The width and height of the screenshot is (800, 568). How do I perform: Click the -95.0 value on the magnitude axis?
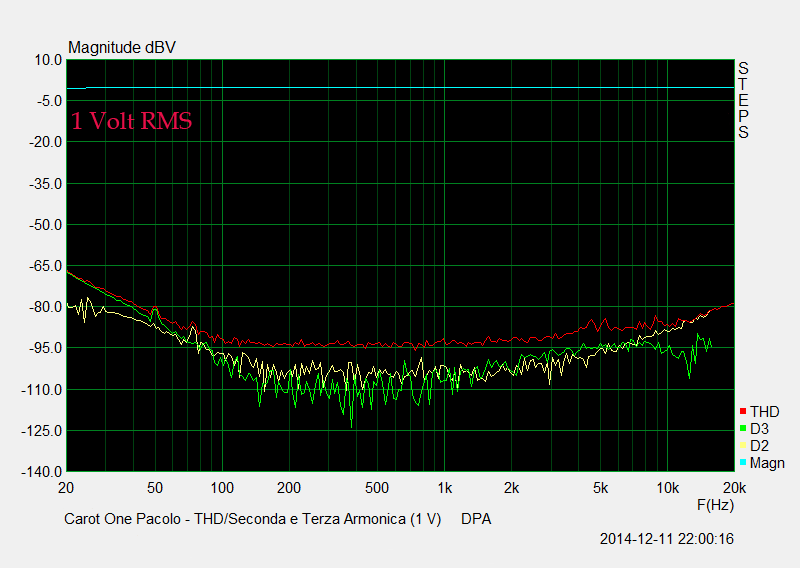click(44, 348)
